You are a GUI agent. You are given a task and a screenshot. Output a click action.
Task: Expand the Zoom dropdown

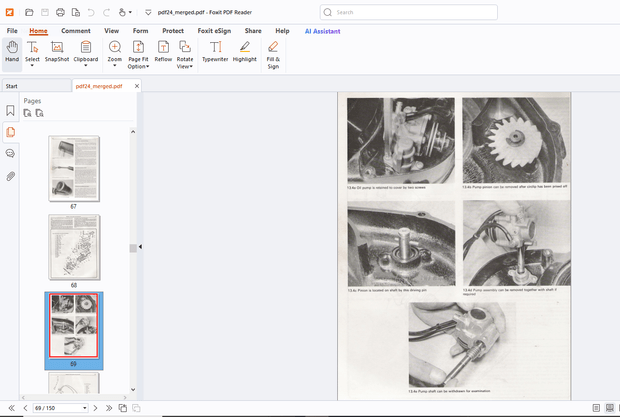(x=115, y=66)
